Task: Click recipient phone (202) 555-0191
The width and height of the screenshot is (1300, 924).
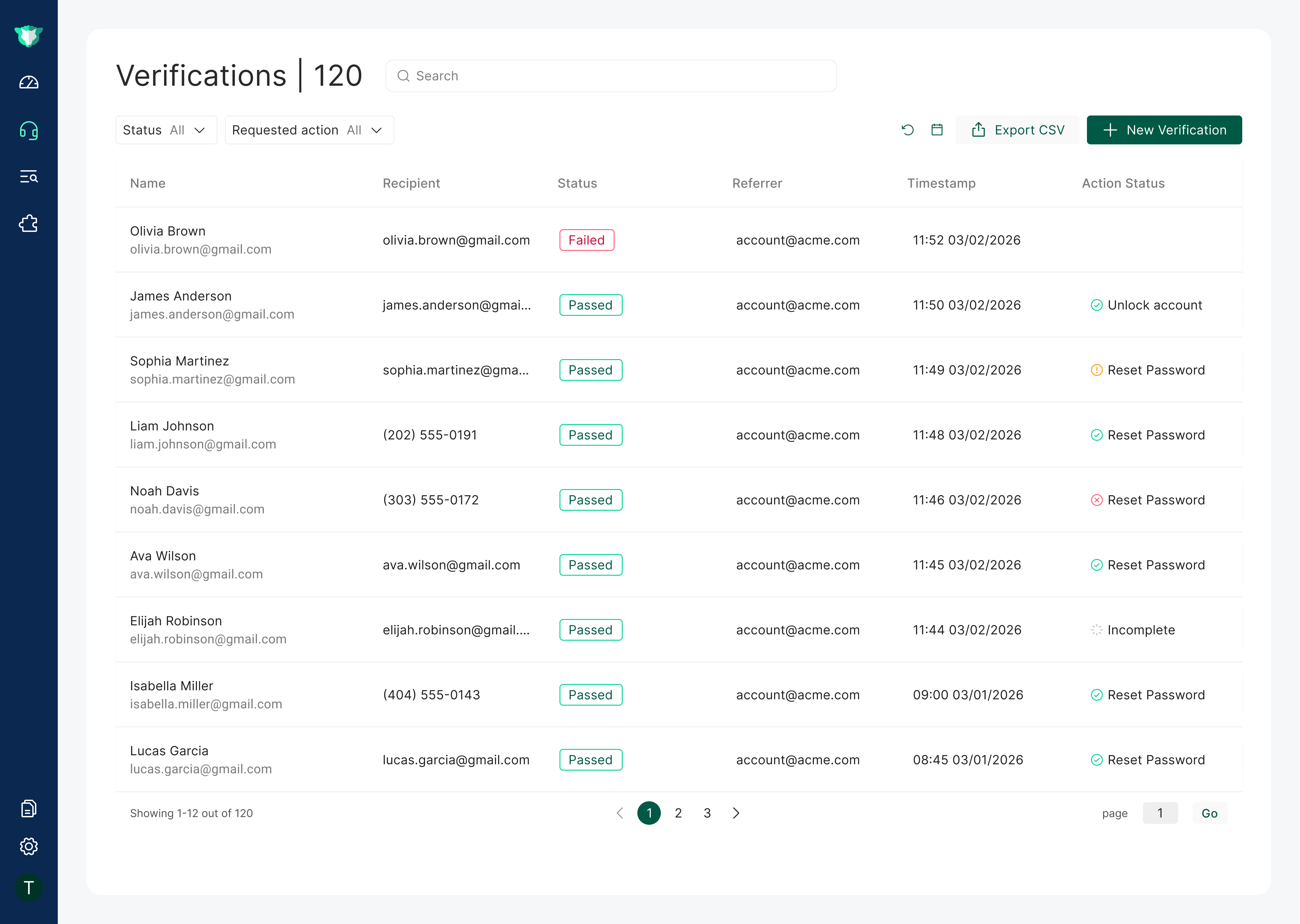Action: (x=430, y=435)
